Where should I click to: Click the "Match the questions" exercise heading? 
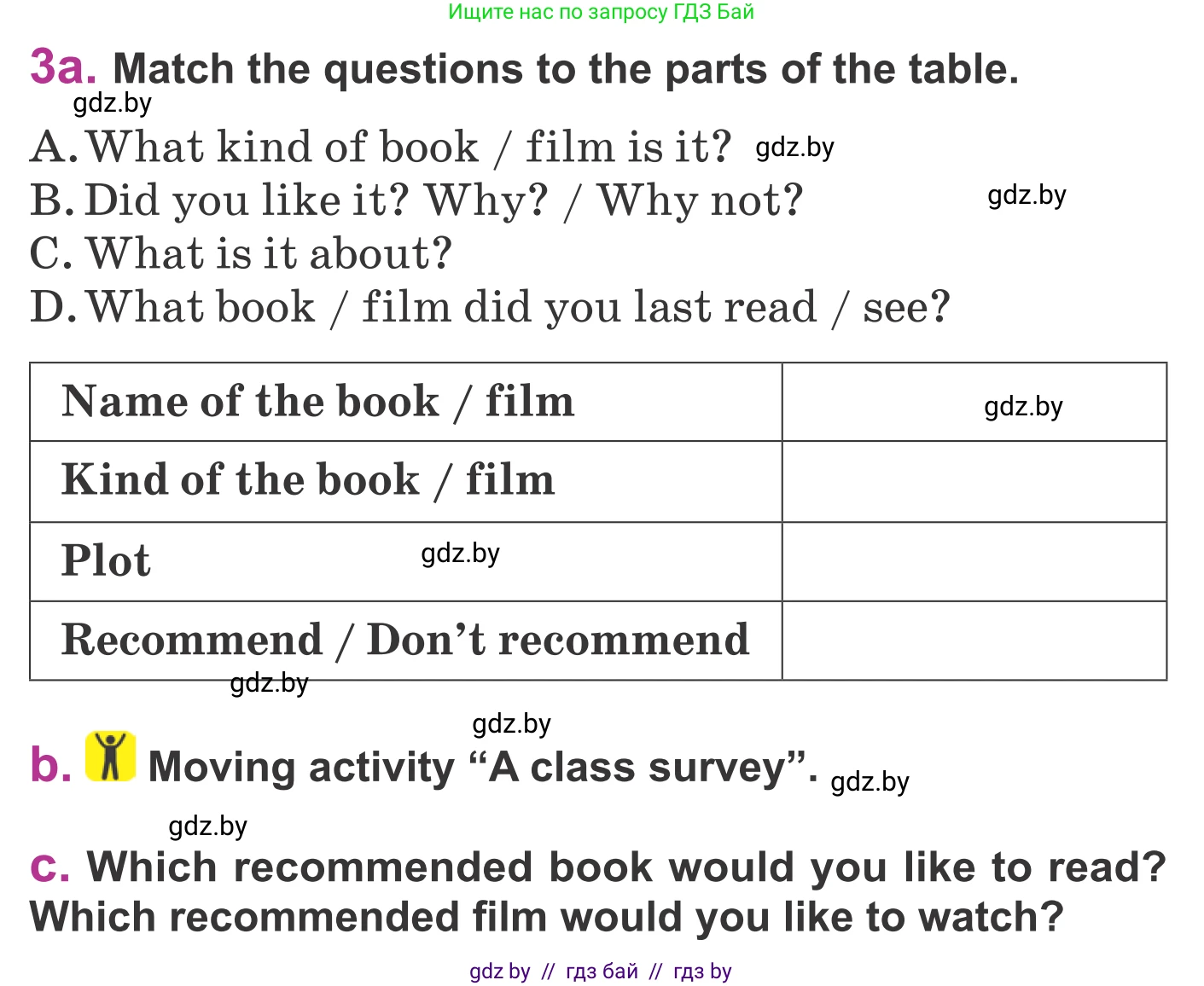pos(566,69)
